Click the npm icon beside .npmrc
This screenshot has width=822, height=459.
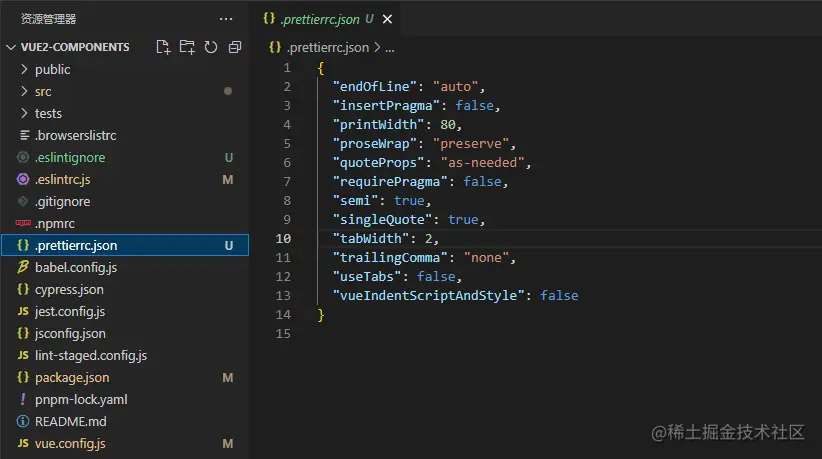23,223
